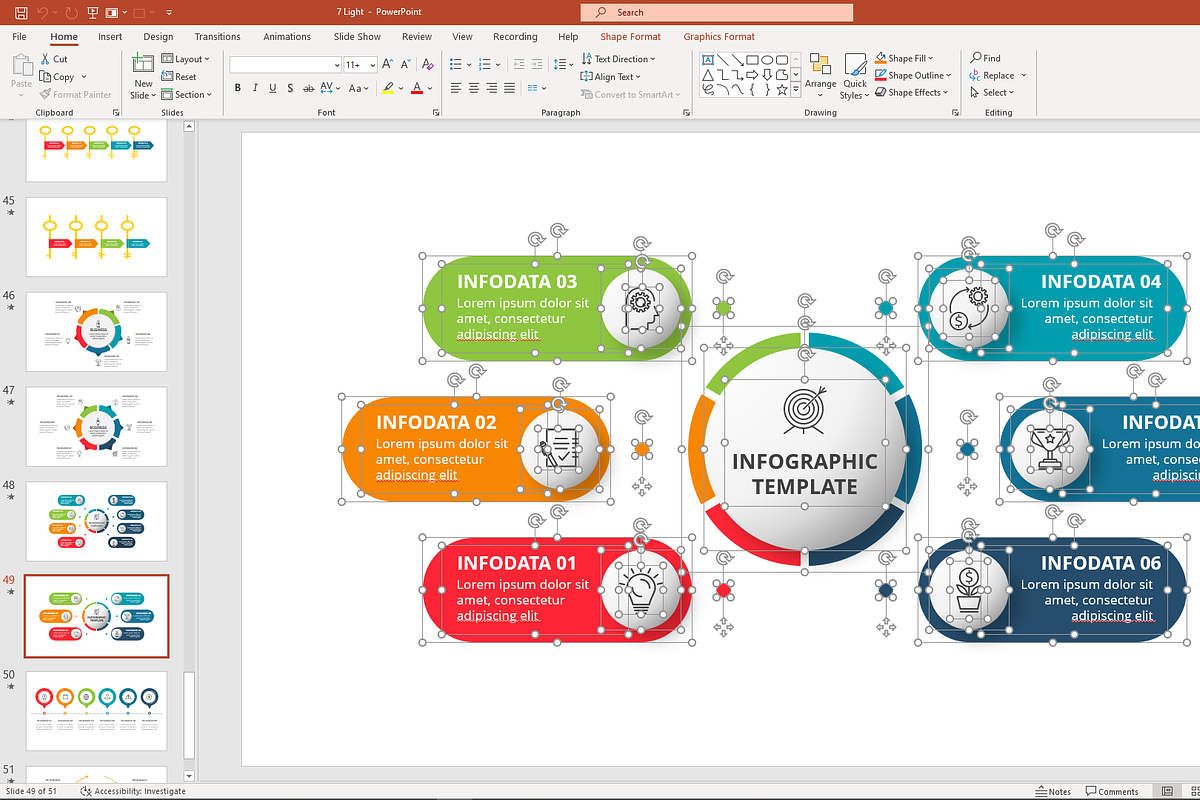This screenshot has height=800, width=1200.
Task: Toggle the Comments pane in status bar
Action: [x=1113, y=791]
